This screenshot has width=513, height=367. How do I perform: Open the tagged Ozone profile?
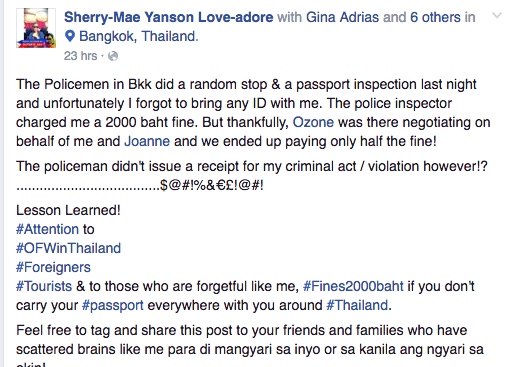[313, 122]
